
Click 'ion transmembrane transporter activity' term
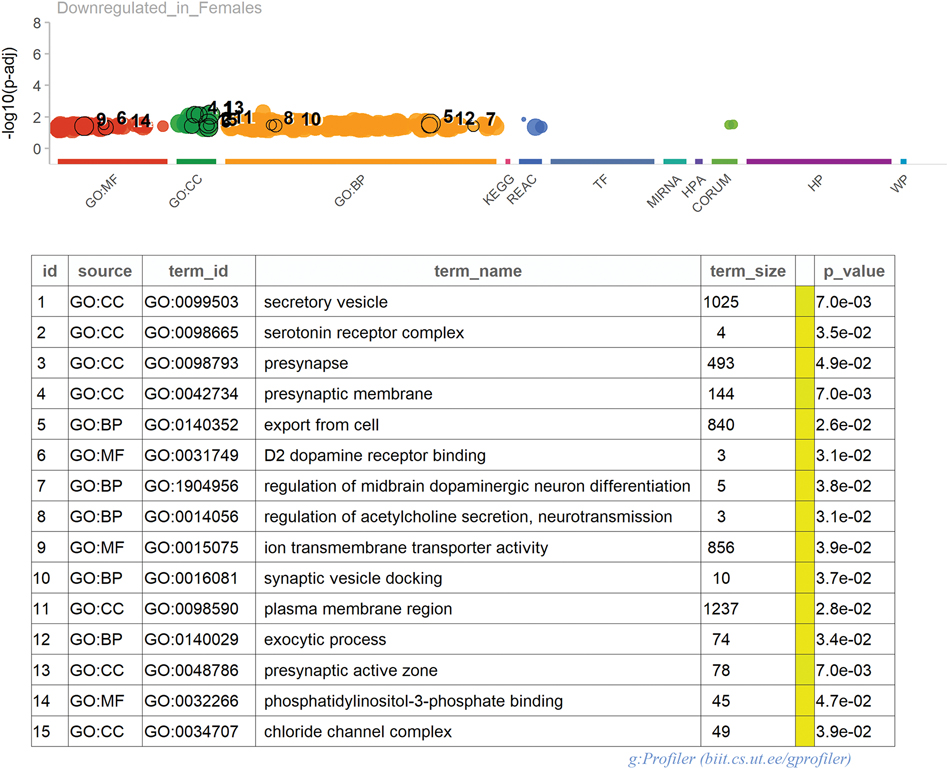(406, 547)
